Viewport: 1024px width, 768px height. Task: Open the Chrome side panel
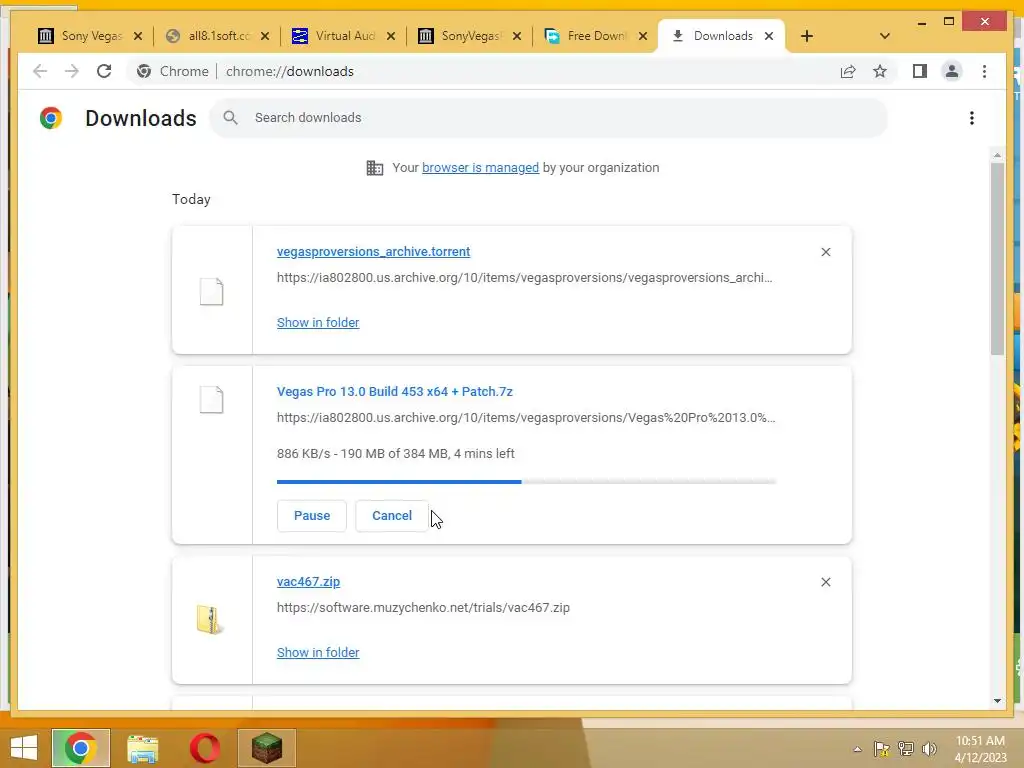920,71
